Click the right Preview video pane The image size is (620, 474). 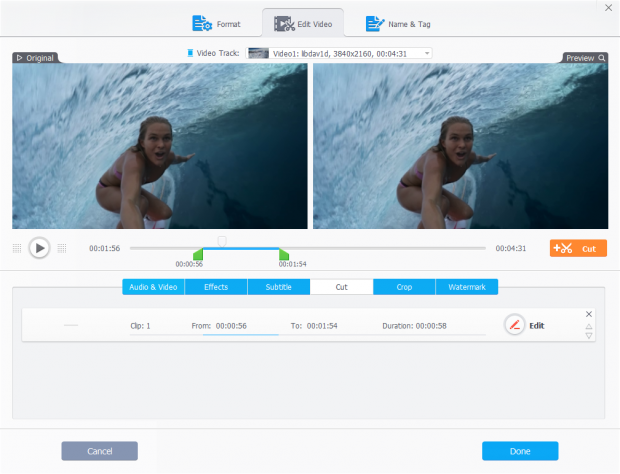[x=461, y=146]
